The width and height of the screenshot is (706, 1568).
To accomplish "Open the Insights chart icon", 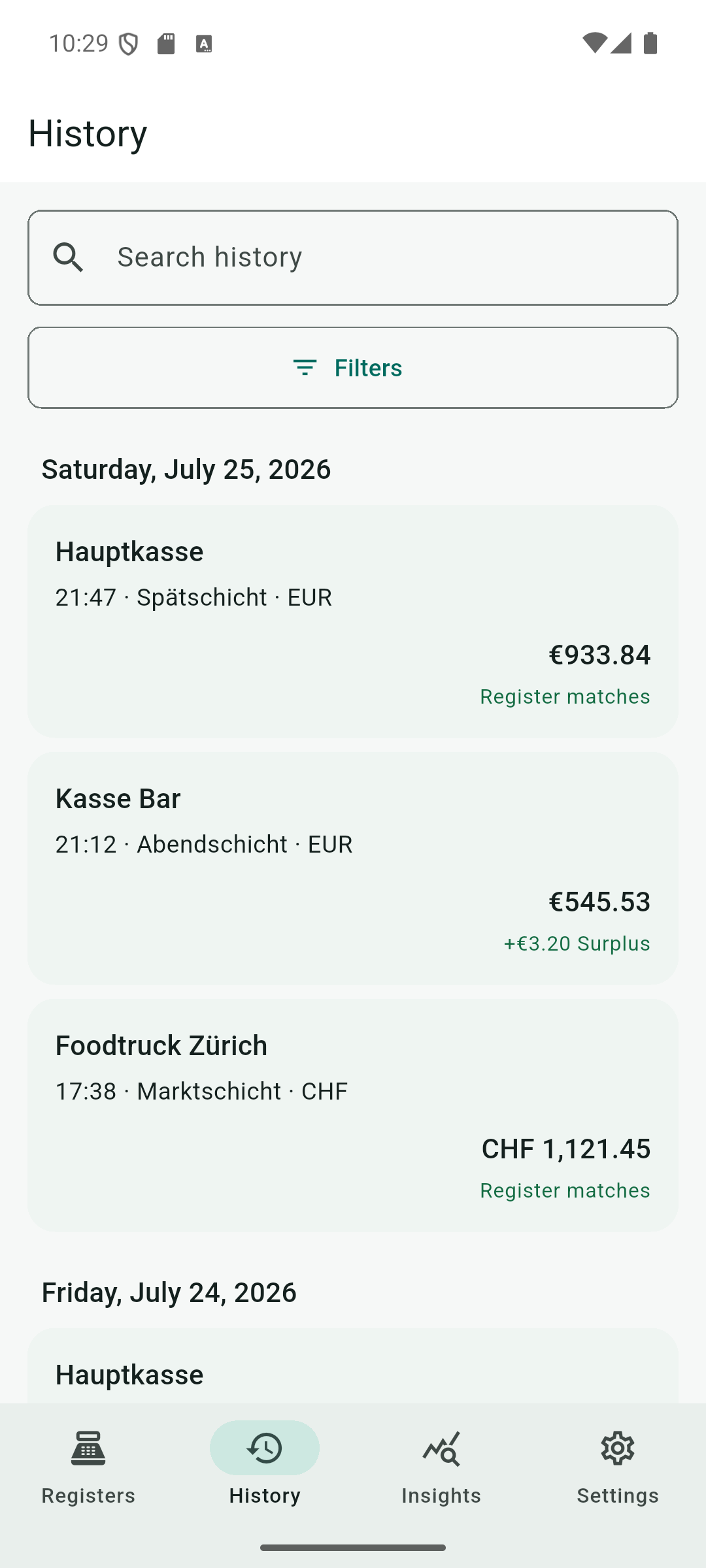I will pos(441,1448).
